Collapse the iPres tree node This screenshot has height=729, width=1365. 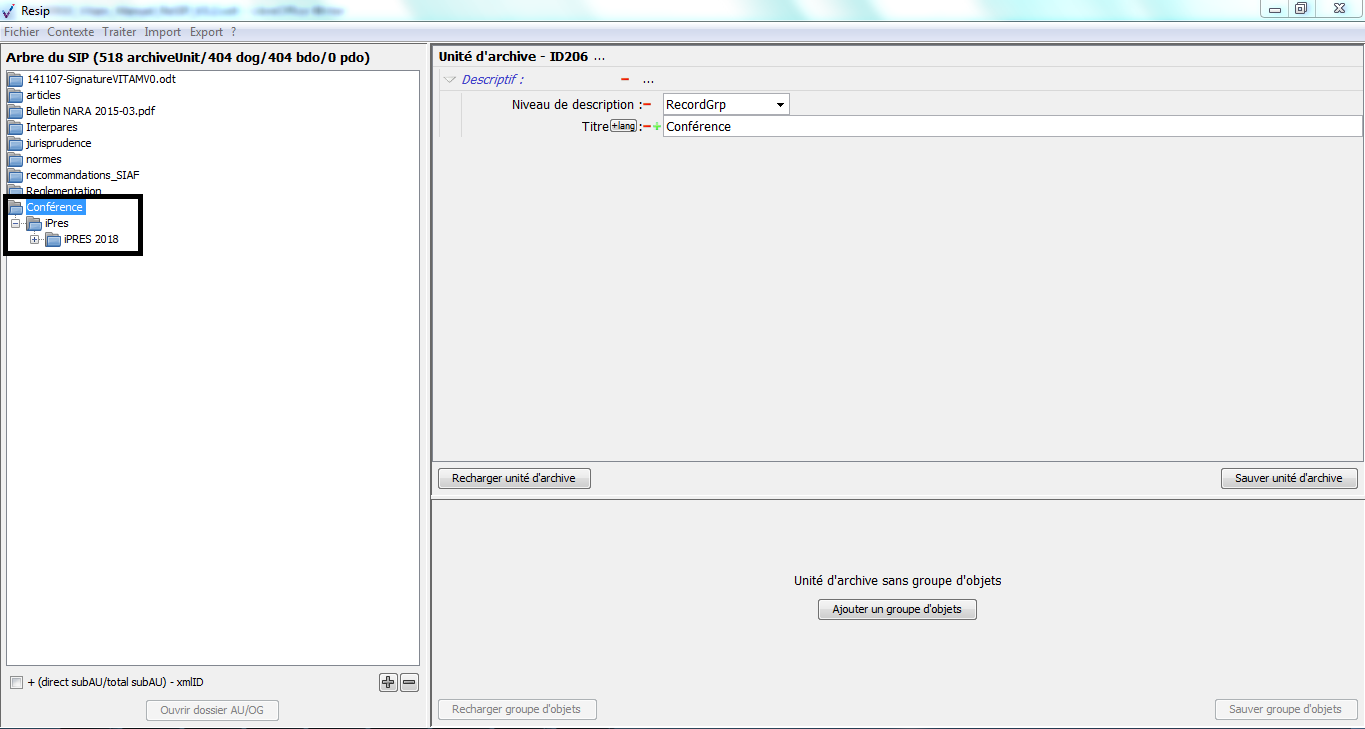[16, 223]
